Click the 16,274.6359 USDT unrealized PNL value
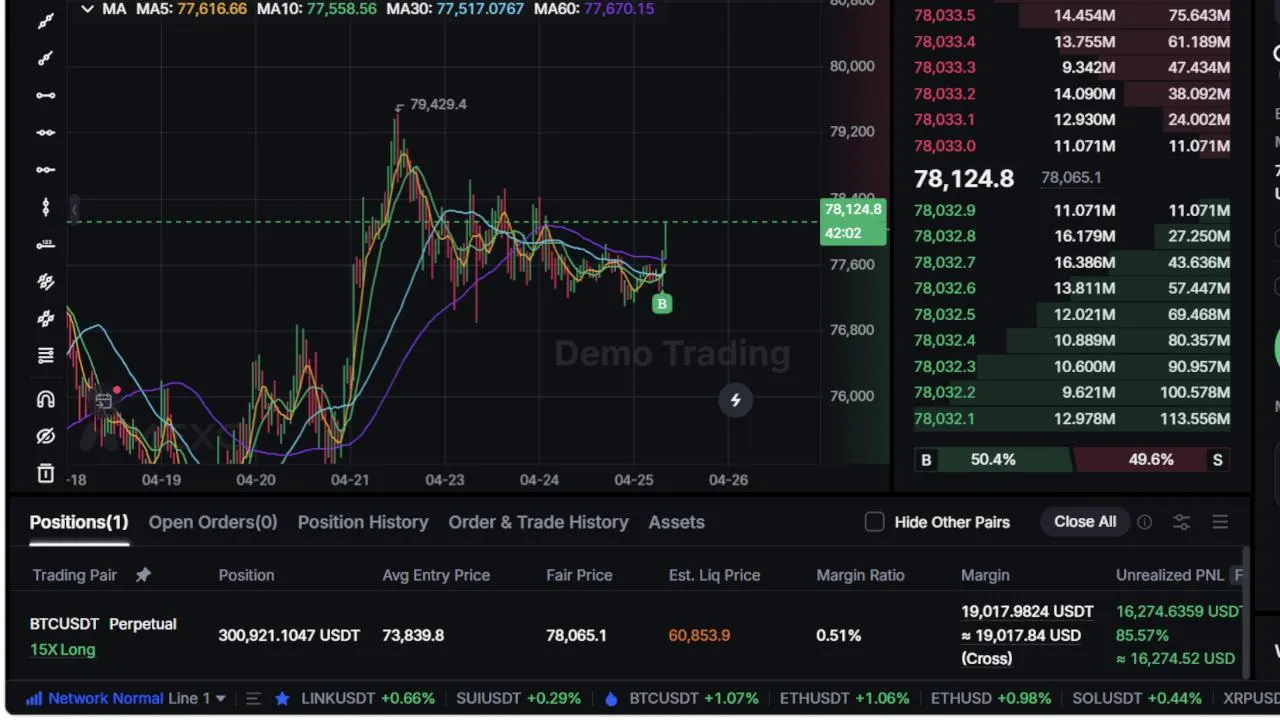 tap(1178, 611)
